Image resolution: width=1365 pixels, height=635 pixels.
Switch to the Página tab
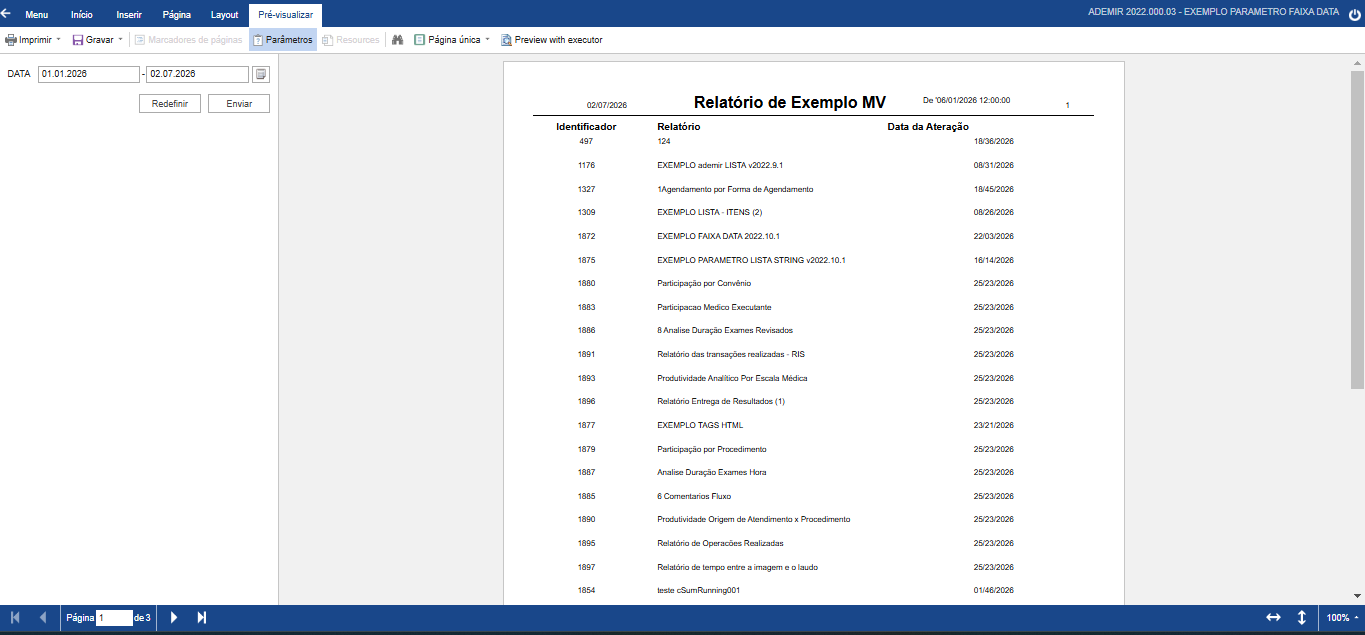click(177, 15)
